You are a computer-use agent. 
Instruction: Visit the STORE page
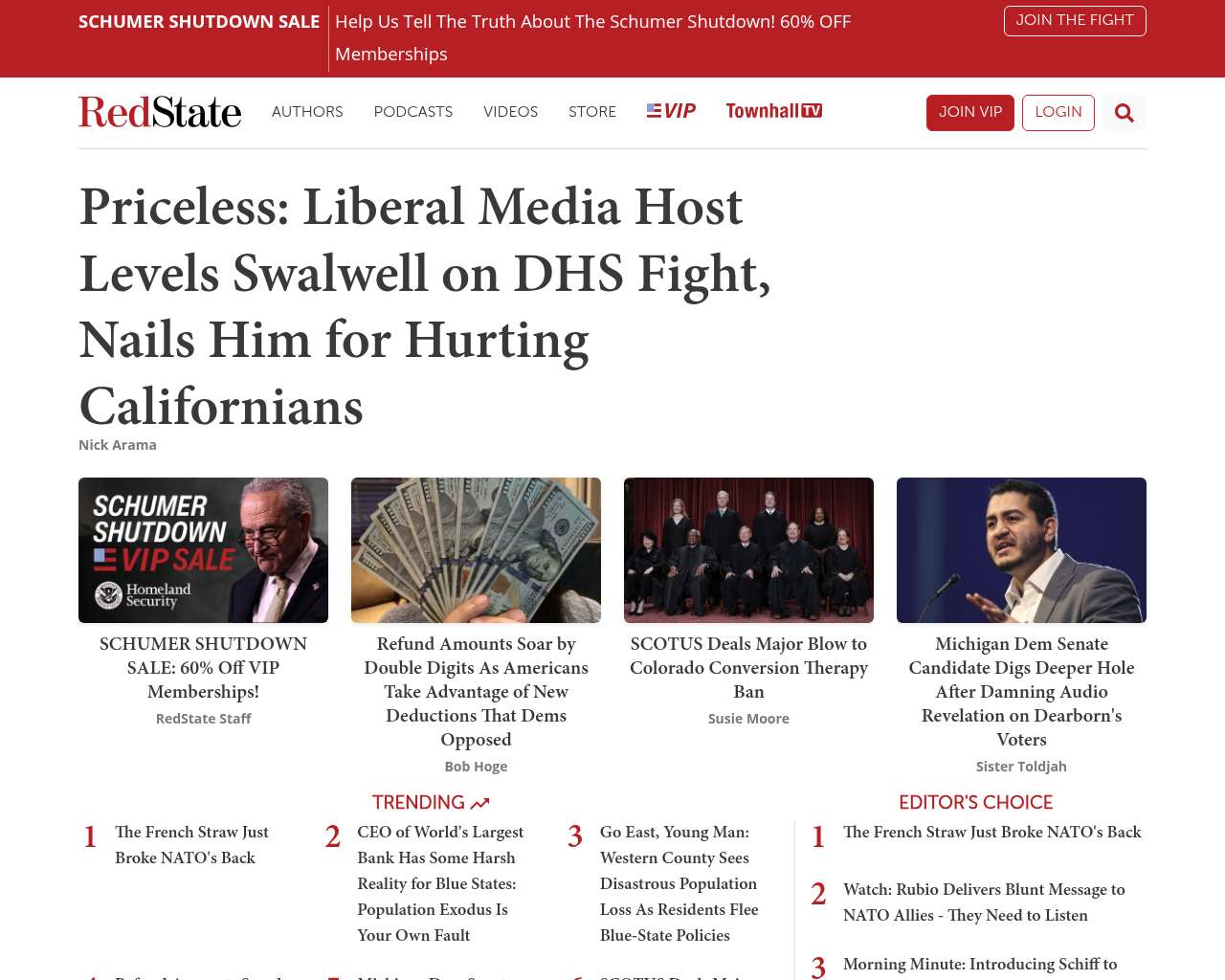[x=592, y=112]
